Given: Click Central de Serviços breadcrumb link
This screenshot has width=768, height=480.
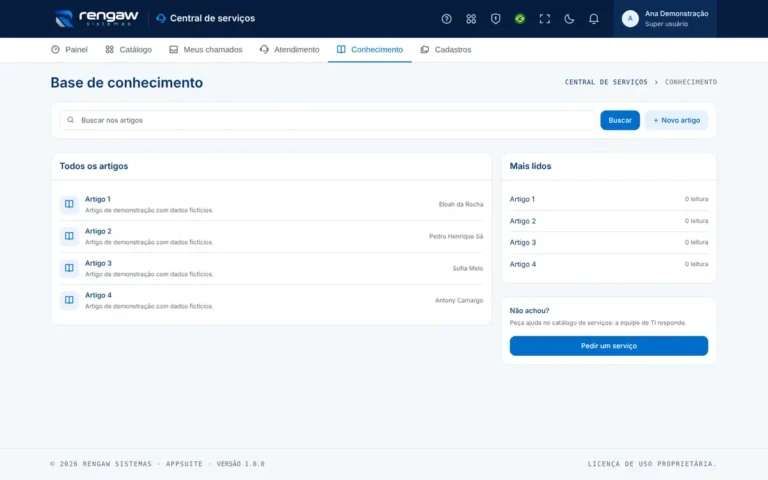Looking at the screenshot, I should point(606,82).
